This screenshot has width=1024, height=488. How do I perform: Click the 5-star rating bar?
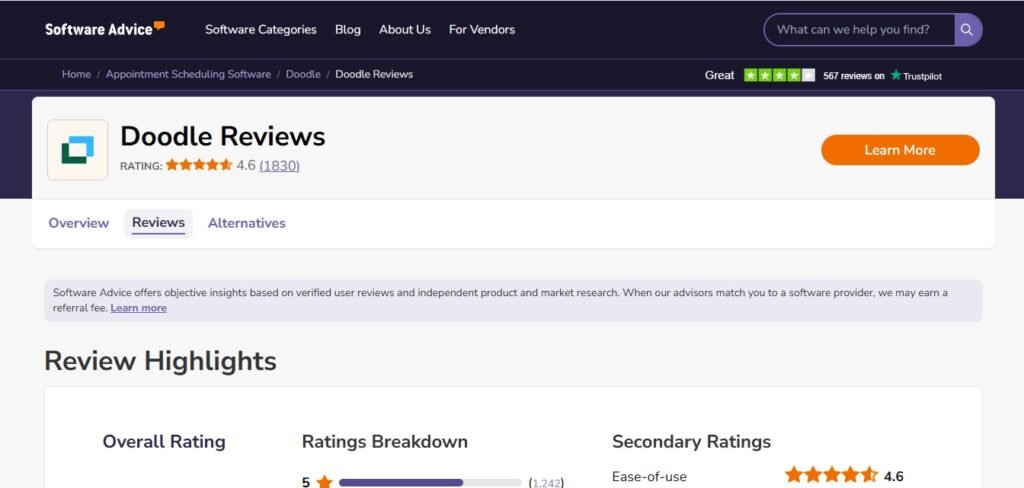pos(430,483)
